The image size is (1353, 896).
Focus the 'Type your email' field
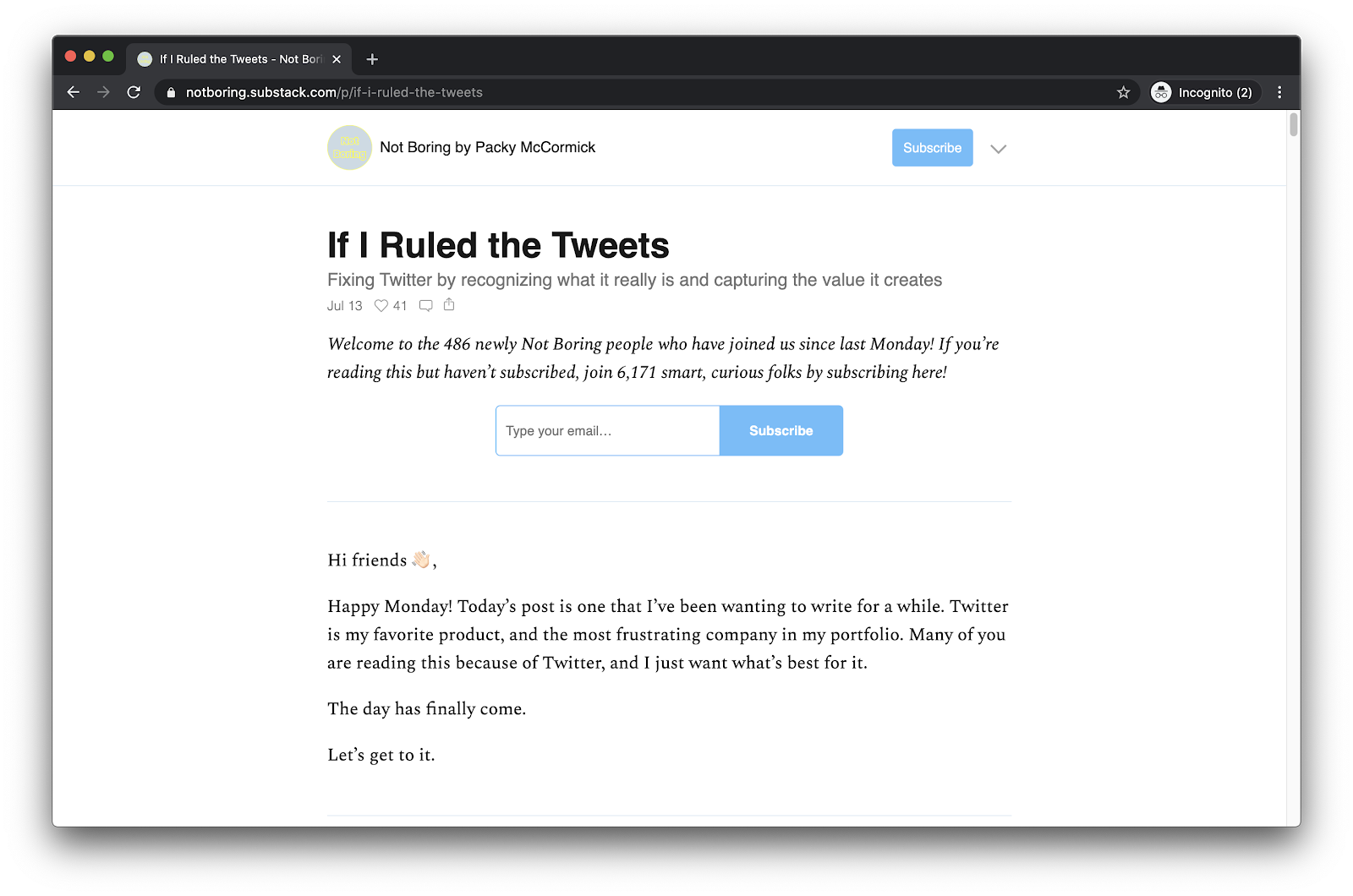[607, 431]
